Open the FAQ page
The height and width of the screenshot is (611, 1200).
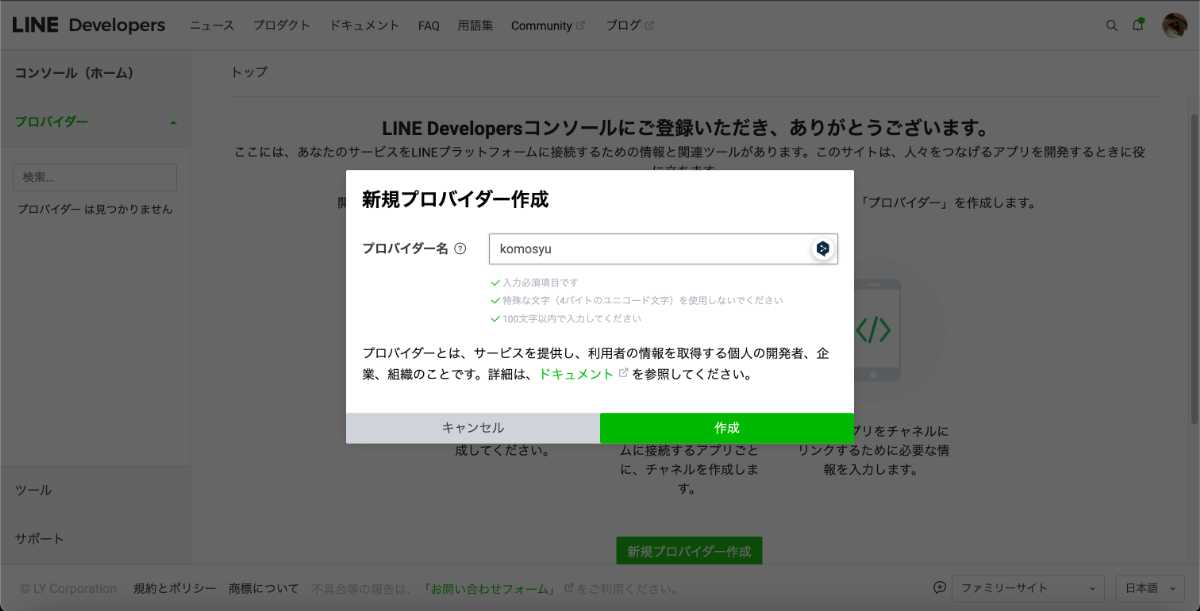coord(429,26)
